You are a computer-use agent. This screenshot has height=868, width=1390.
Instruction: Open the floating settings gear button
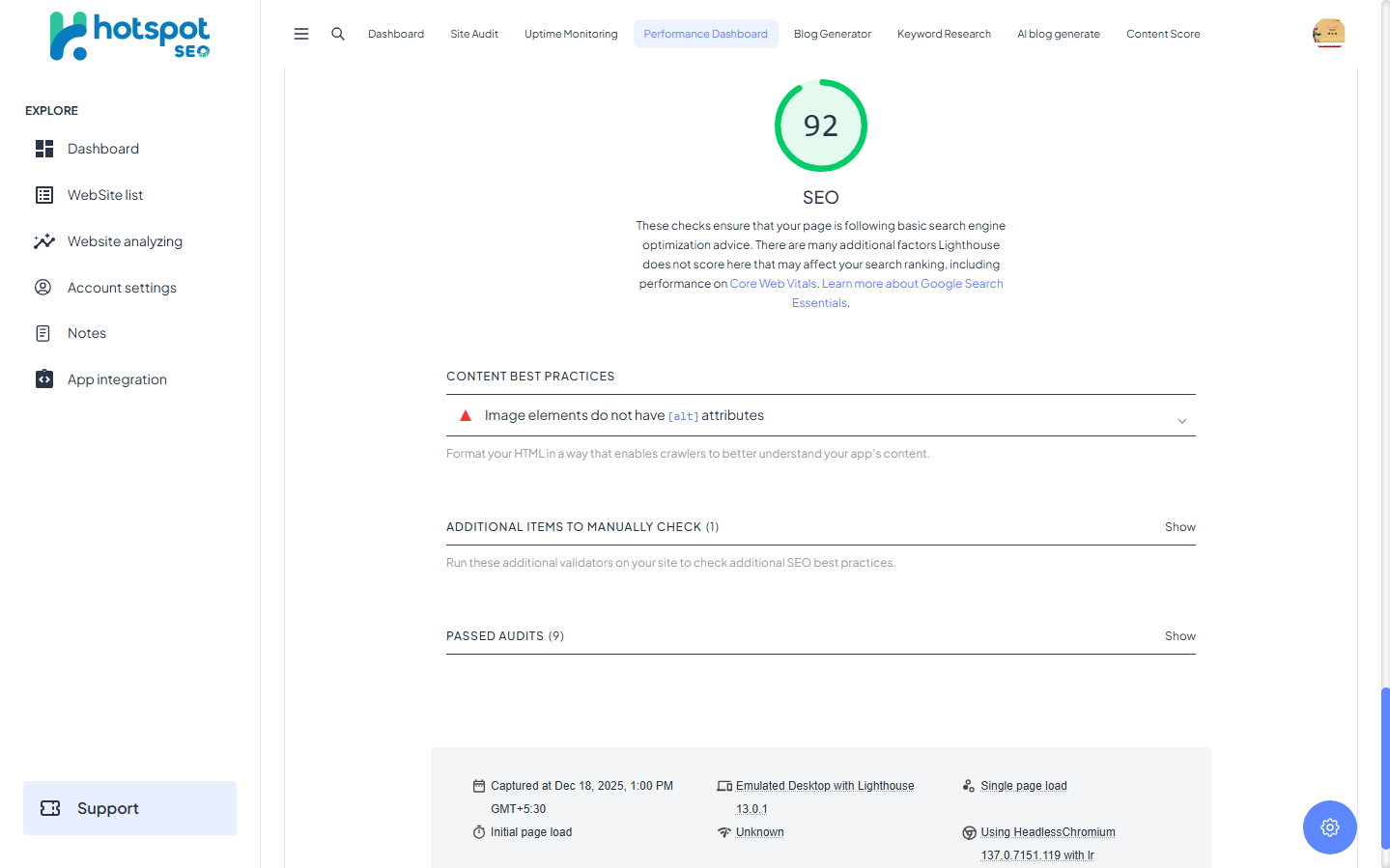tap(1329, 827)
